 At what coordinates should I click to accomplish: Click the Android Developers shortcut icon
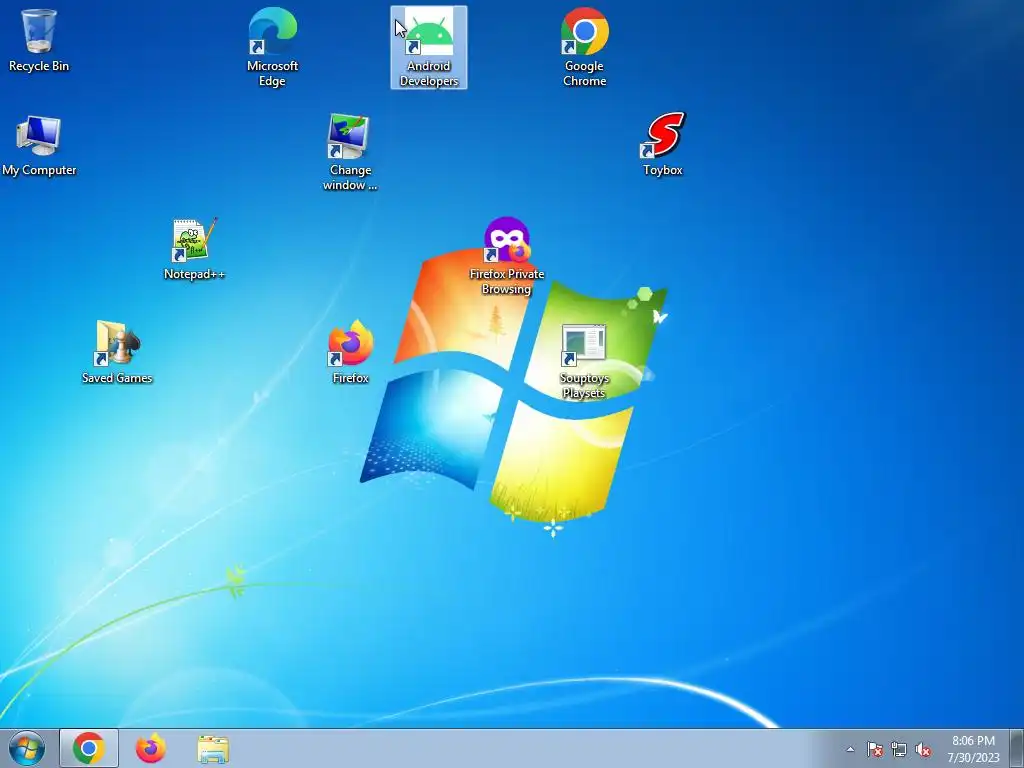coord(429,47)
